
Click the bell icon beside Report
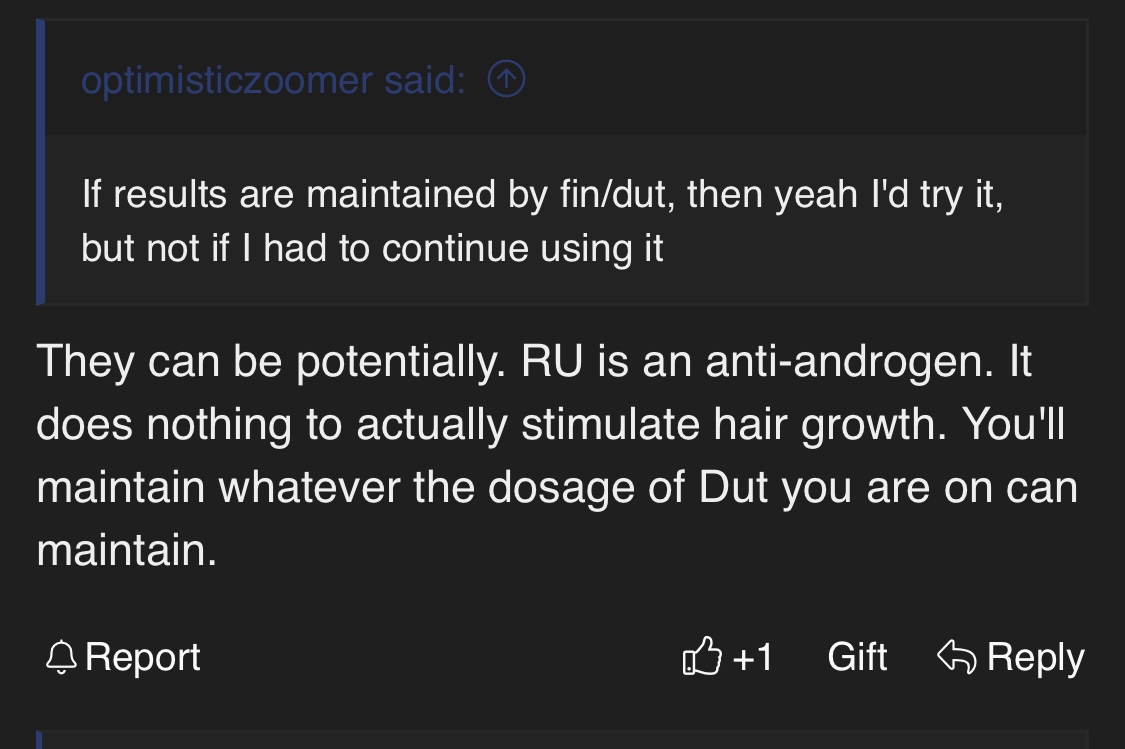click(x=61, y=656)
